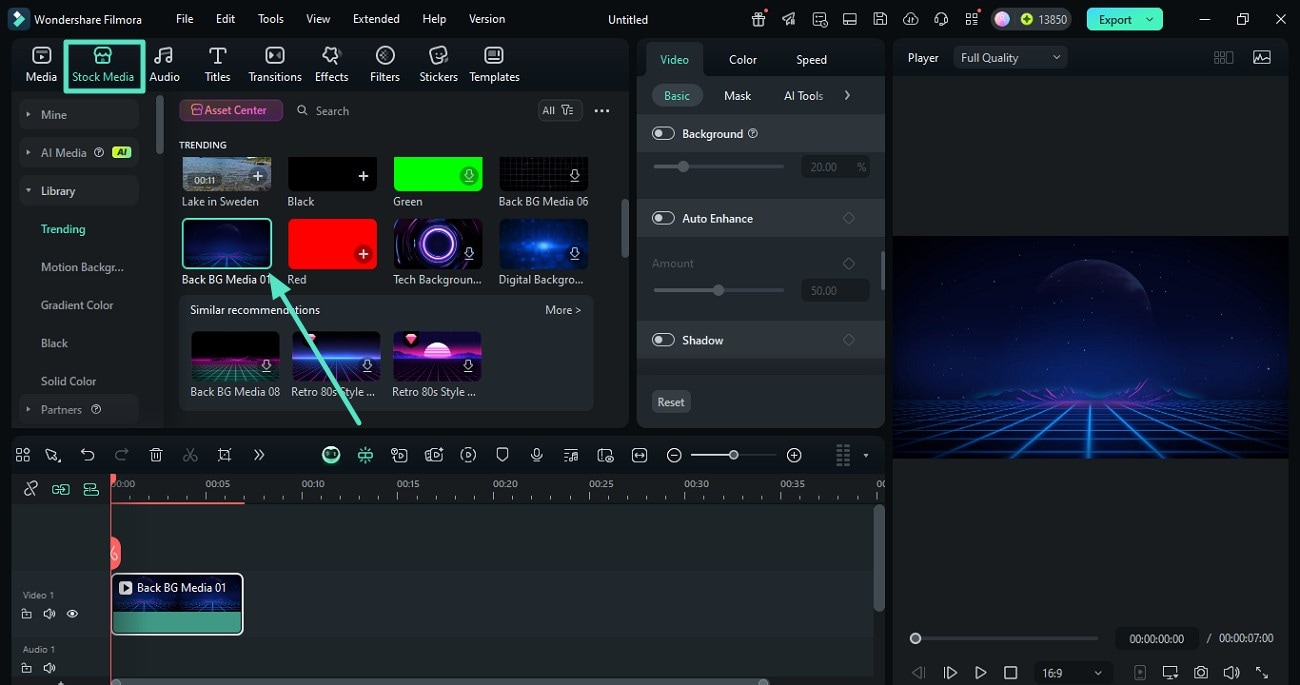Add the Red clip with the plus icon

363,254
